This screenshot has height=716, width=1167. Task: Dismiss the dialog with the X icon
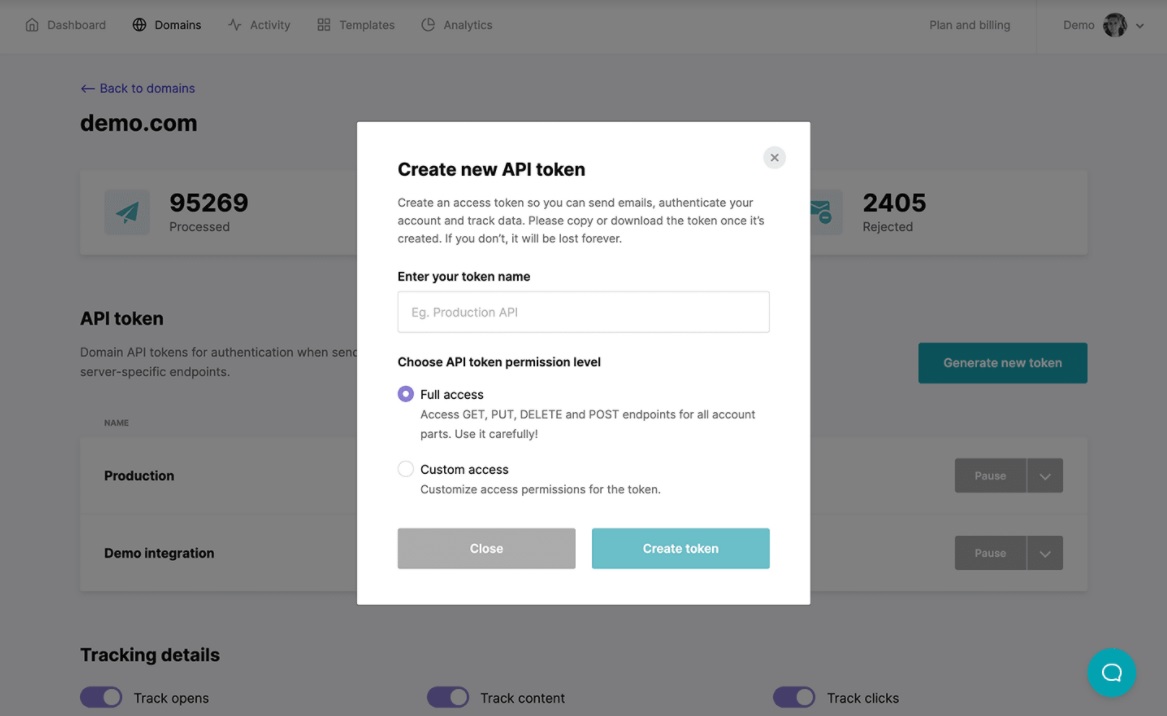click(774, 158)
